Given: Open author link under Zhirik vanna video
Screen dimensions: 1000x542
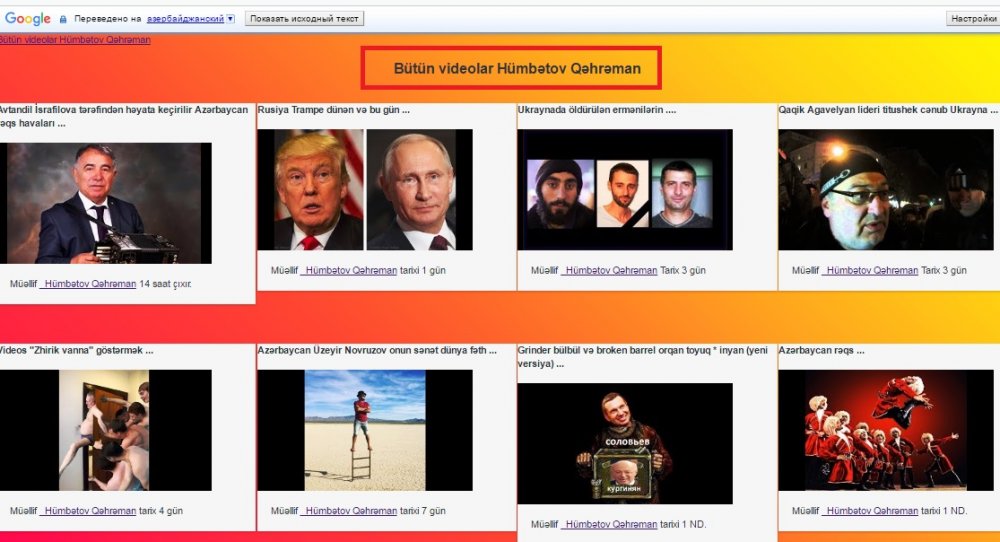Looking at the screenshot, I should coord(88,511).
